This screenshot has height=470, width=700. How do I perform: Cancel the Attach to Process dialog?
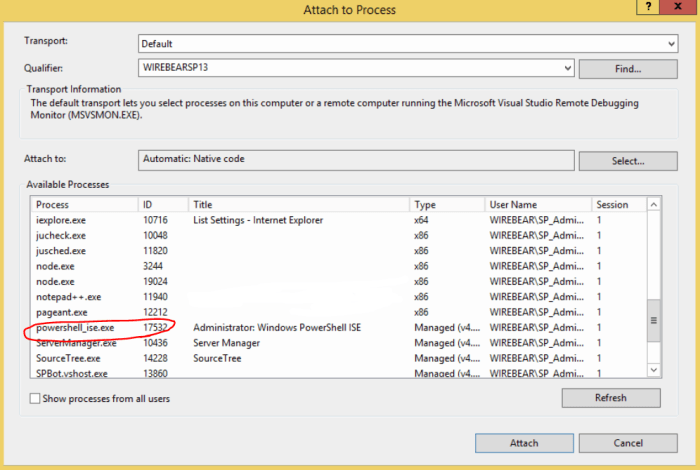point(627,443)
